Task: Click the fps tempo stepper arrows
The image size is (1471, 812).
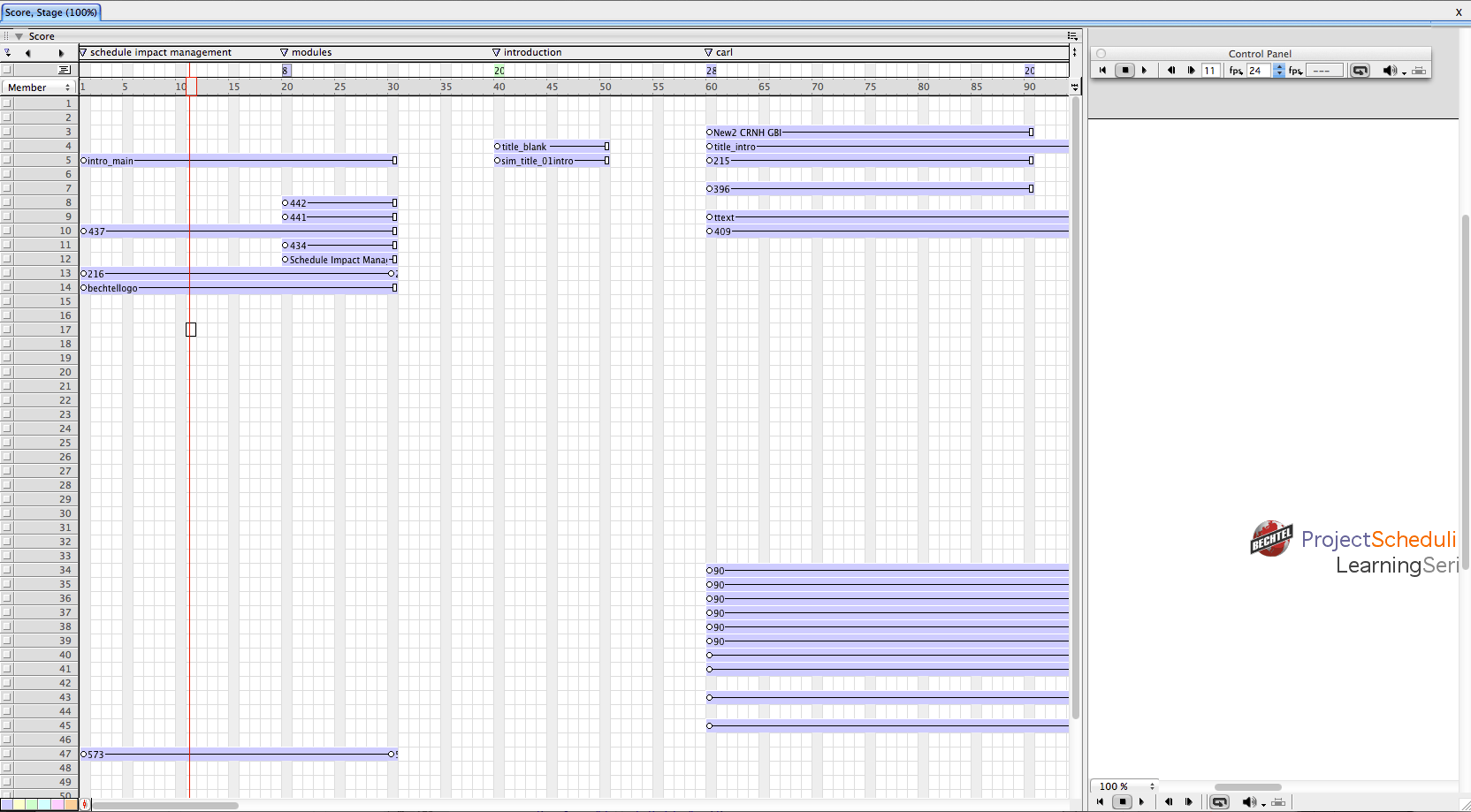Action: click(1278, 71)
